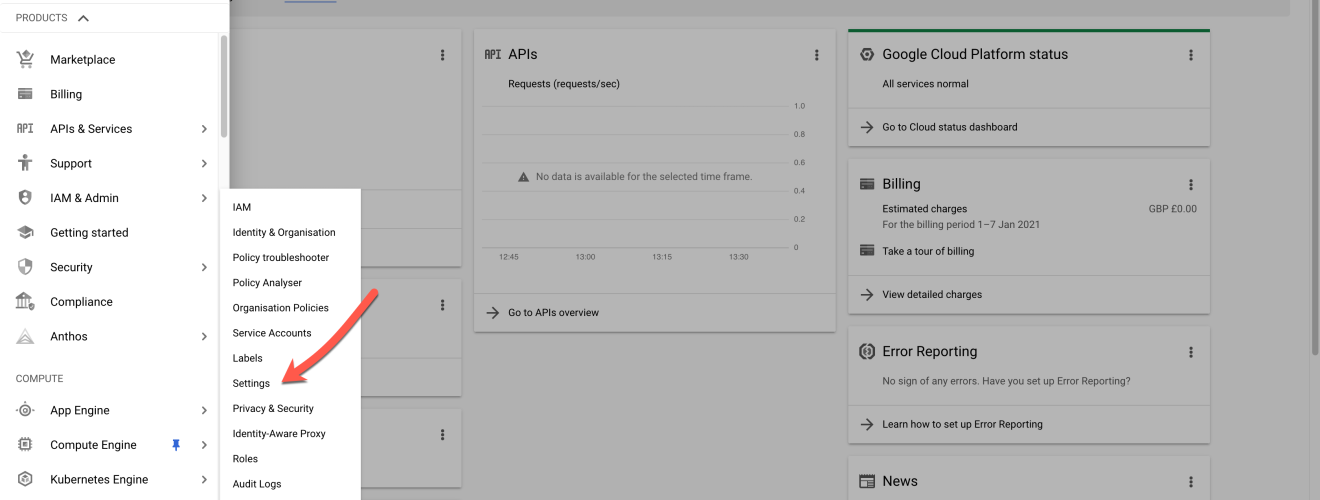Open the News card three-dot menu
The height and width of the screenshot is (500, 1320).
[1191, 482]
